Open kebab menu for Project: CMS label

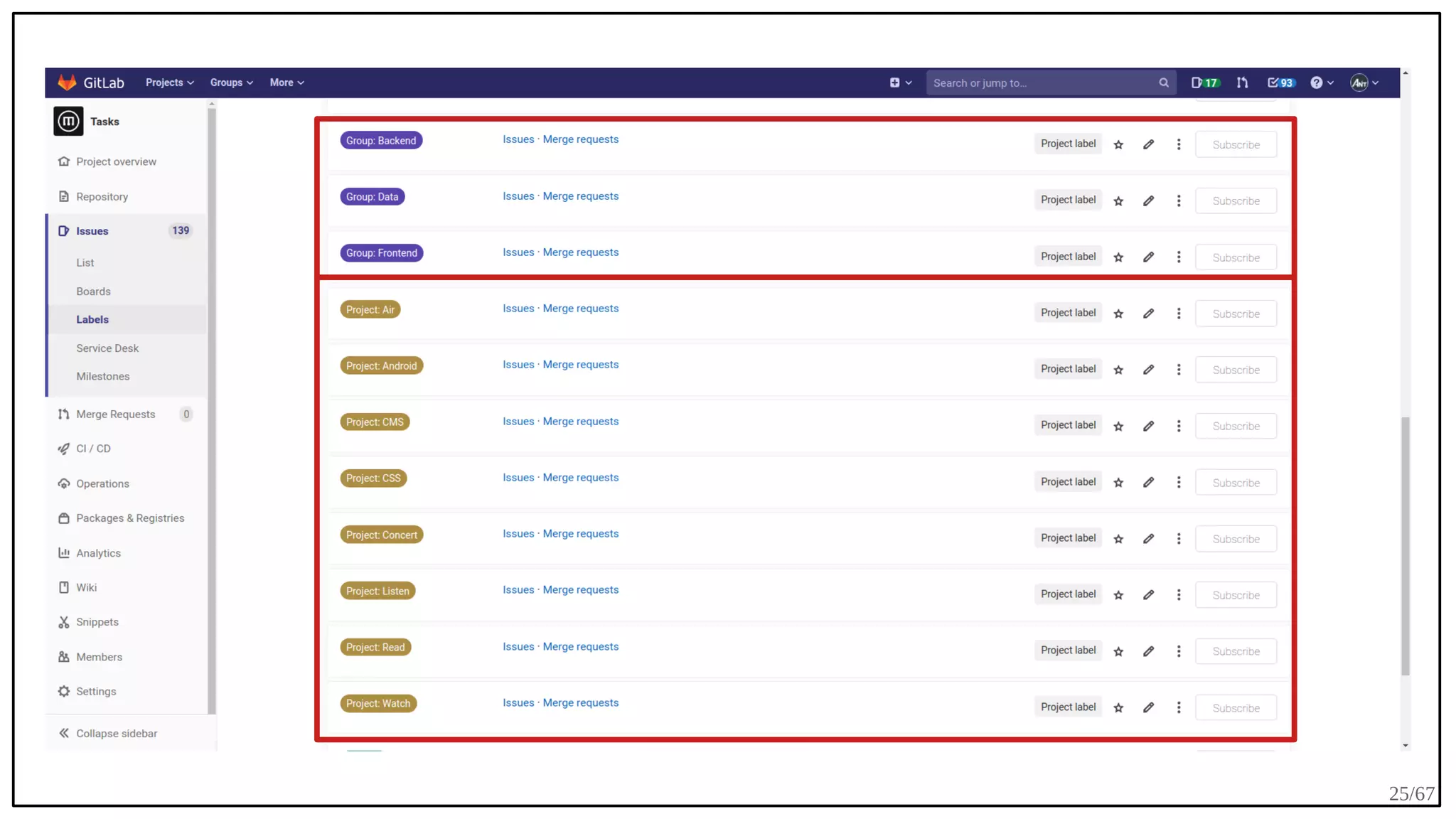pos(1178,426)
